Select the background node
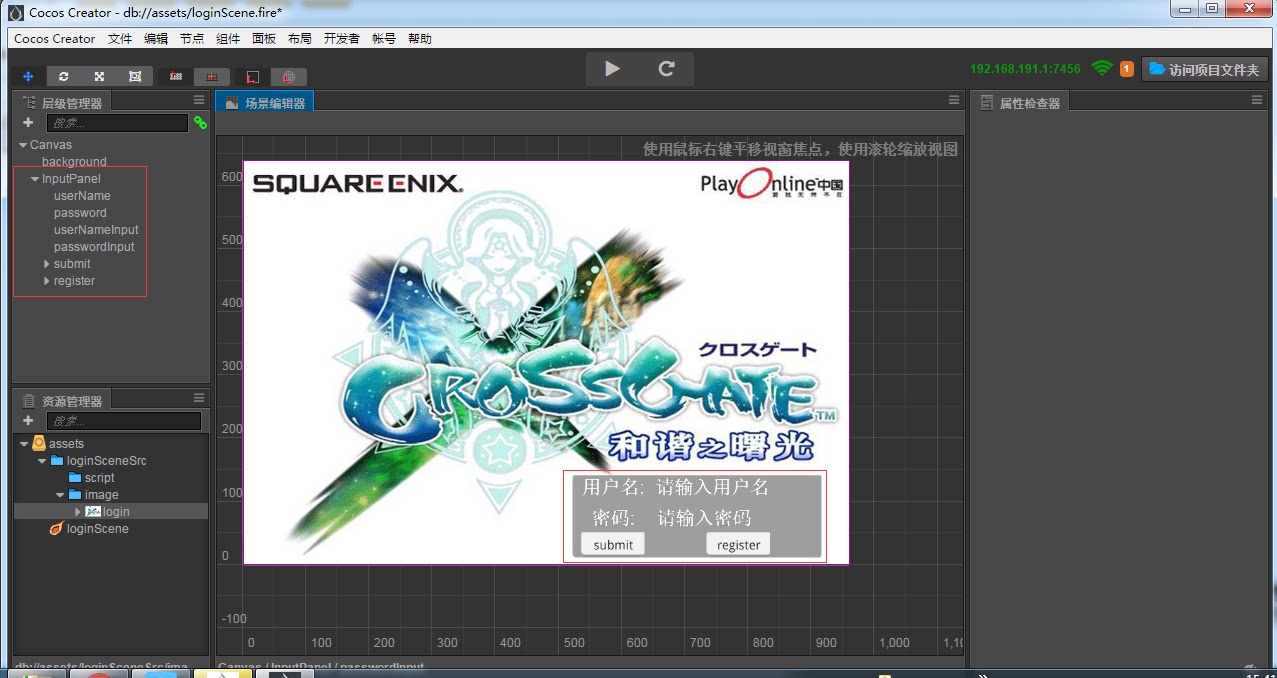This screenshot has width=1277, height=678. coord(74,162)
